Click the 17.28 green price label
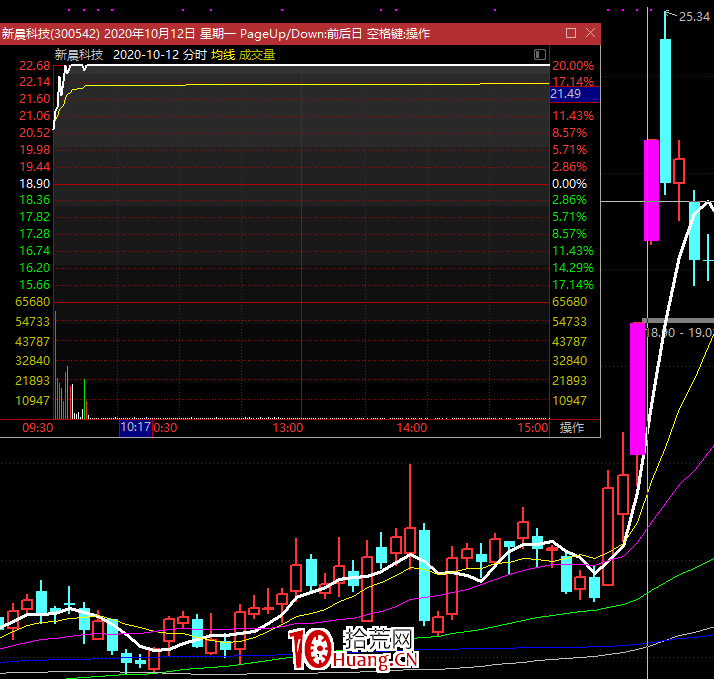Image resolution: width=714 pixels, height=679 pixels. click(35, 234)
